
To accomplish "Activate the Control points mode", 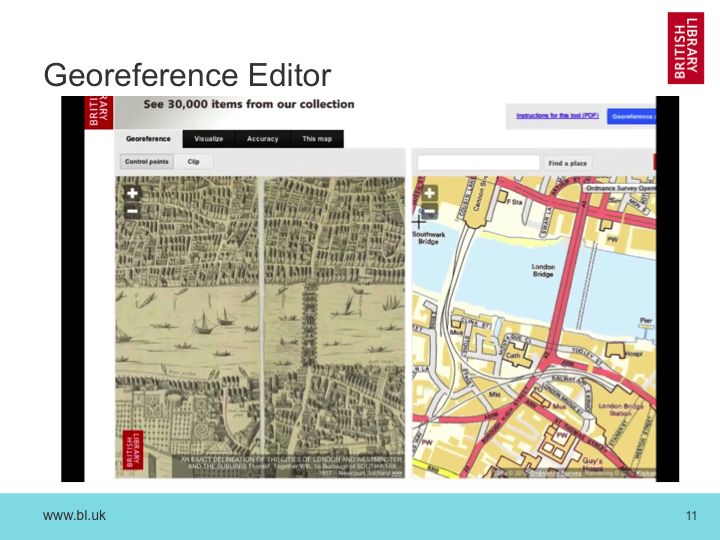I will pos(146,162).
